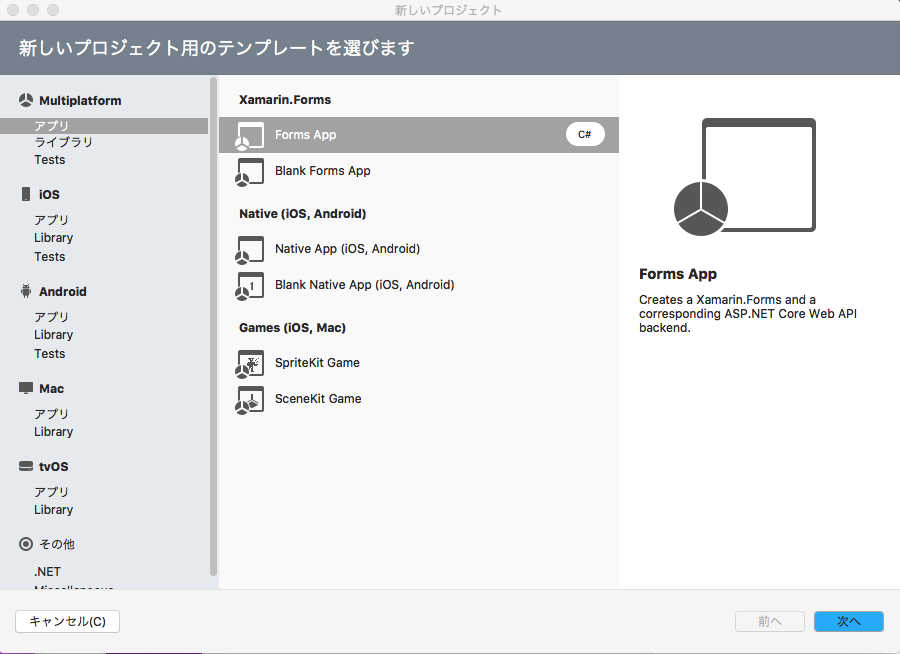Click the template description paragraph
The width and height of the screenshot is (900, 654).
(748, 314)
